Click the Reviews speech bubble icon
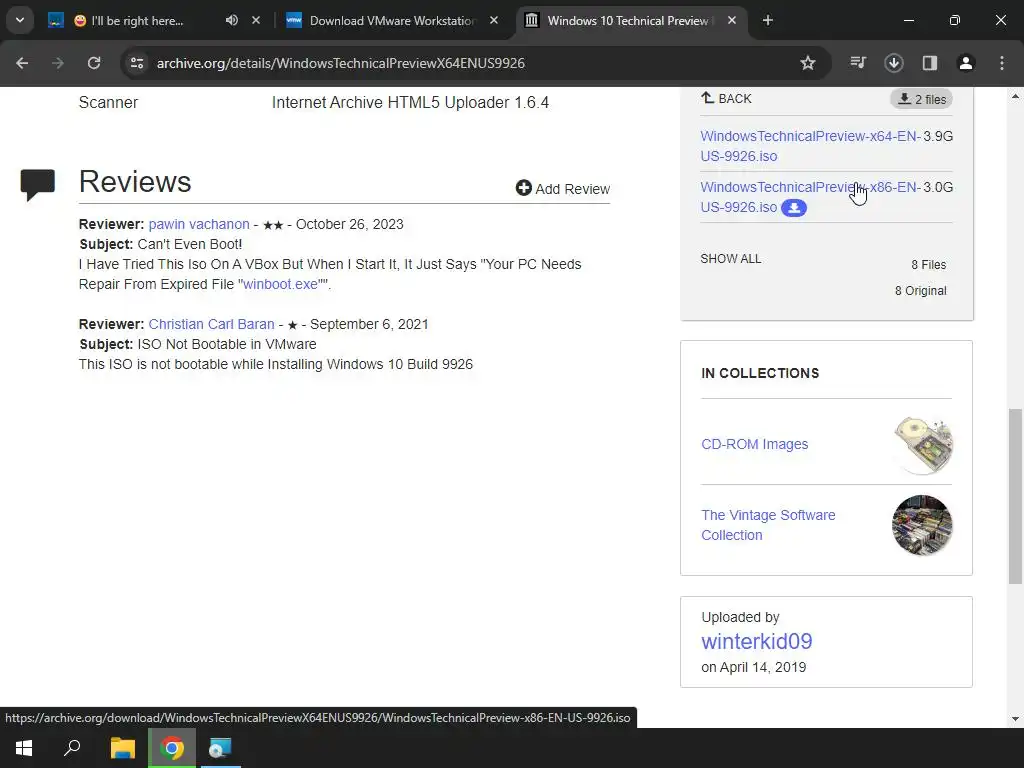Image resolution: width=1024 pixels, height=768 pixels. point(38,185)
